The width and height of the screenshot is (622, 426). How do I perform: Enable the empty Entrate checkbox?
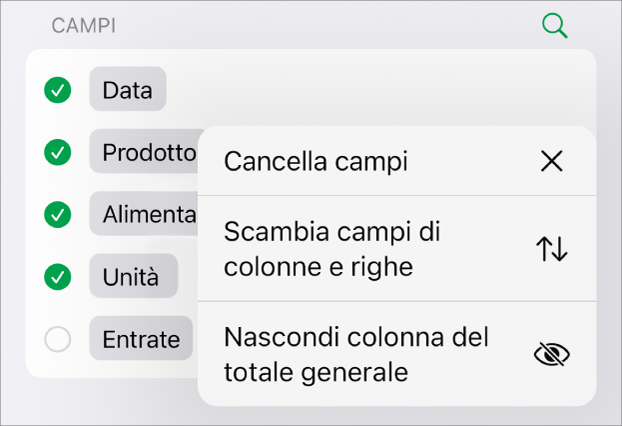click(58, 340)
